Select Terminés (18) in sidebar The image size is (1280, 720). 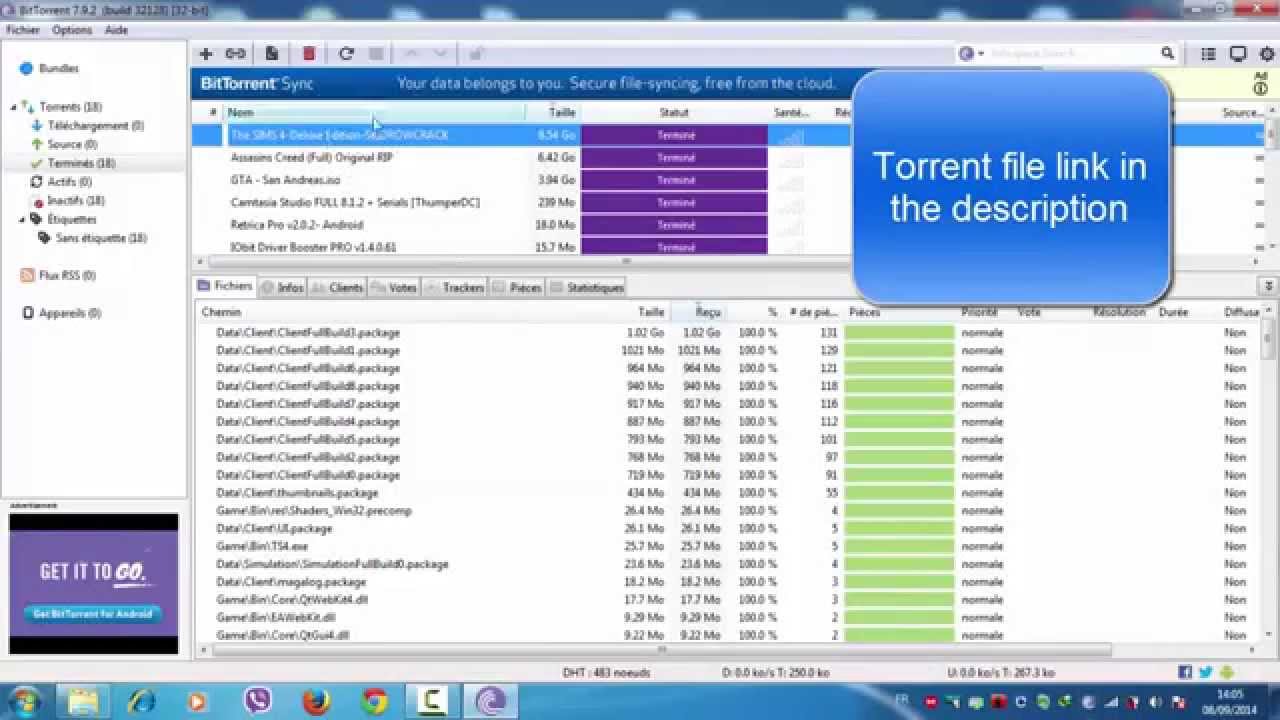coord(81,163)
